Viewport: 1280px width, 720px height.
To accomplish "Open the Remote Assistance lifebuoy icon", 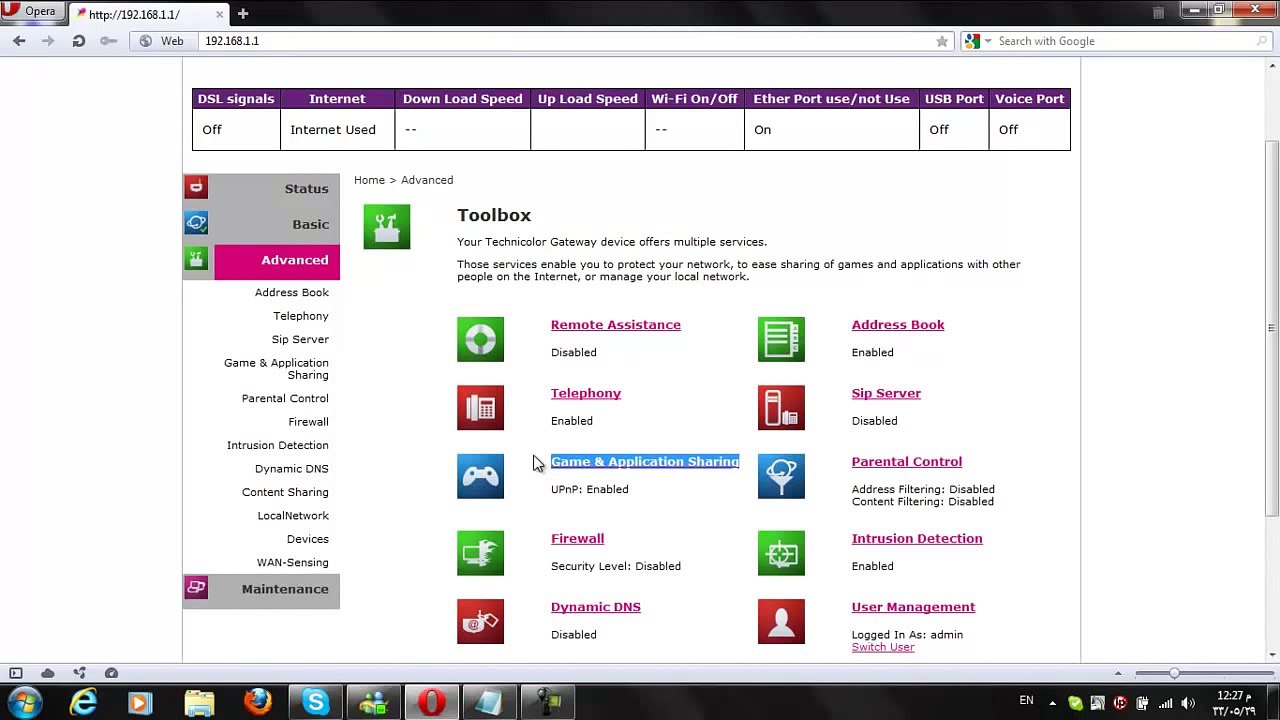I will (480, 339).
